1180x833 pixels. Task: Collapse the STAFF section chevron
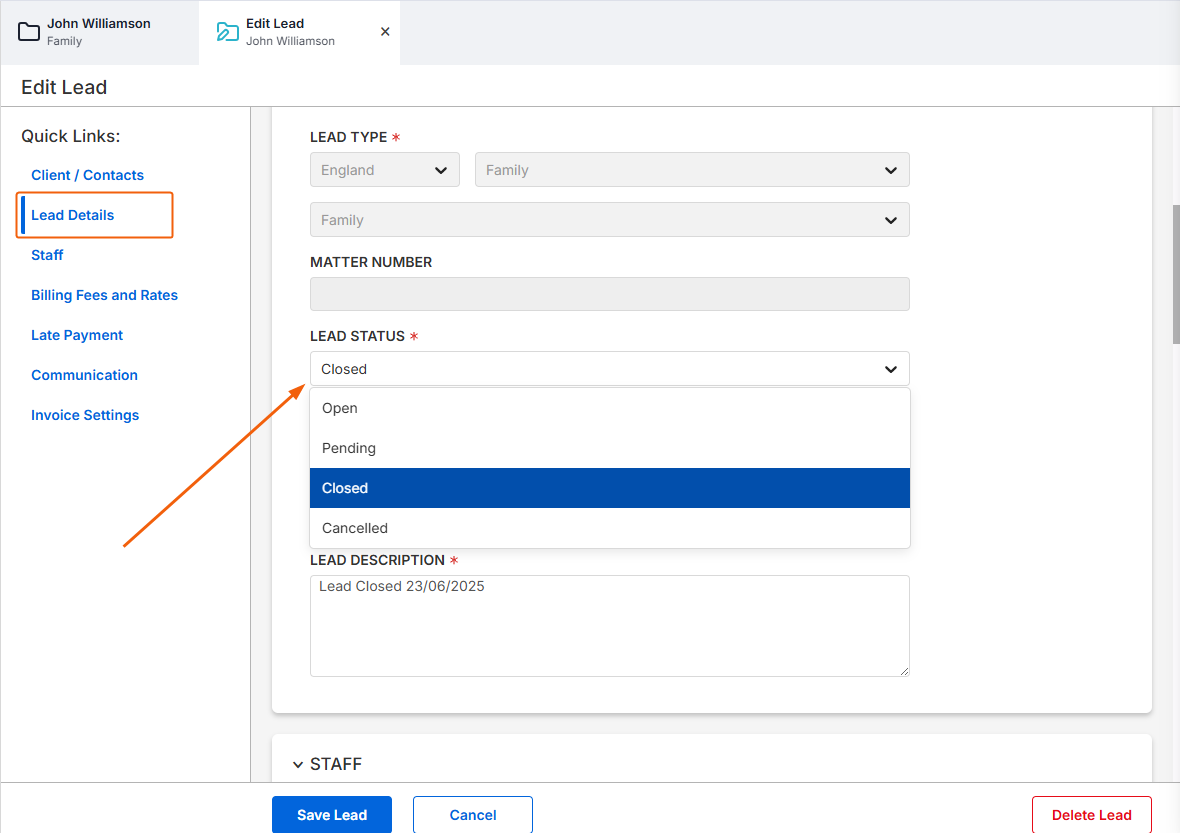[x=298, y=765]
